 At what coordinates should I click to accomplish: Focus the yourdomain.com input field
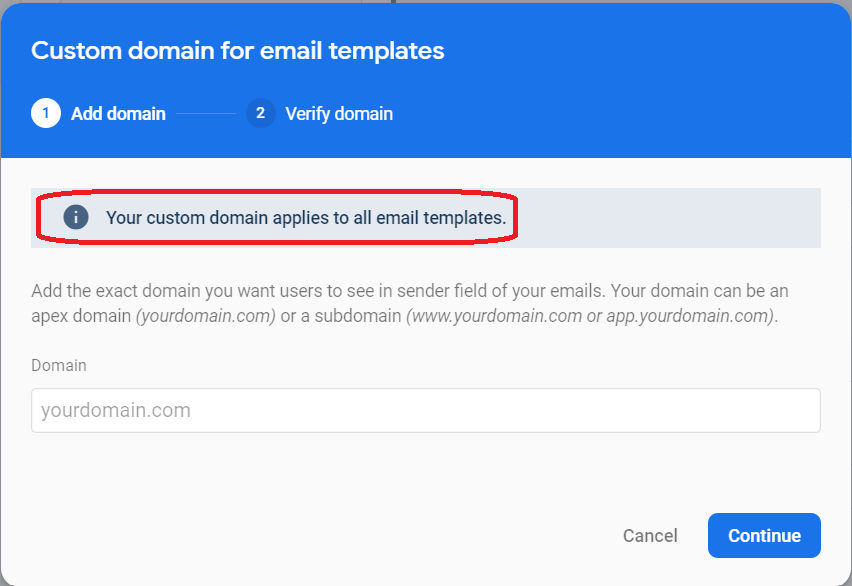click(425, 410)
